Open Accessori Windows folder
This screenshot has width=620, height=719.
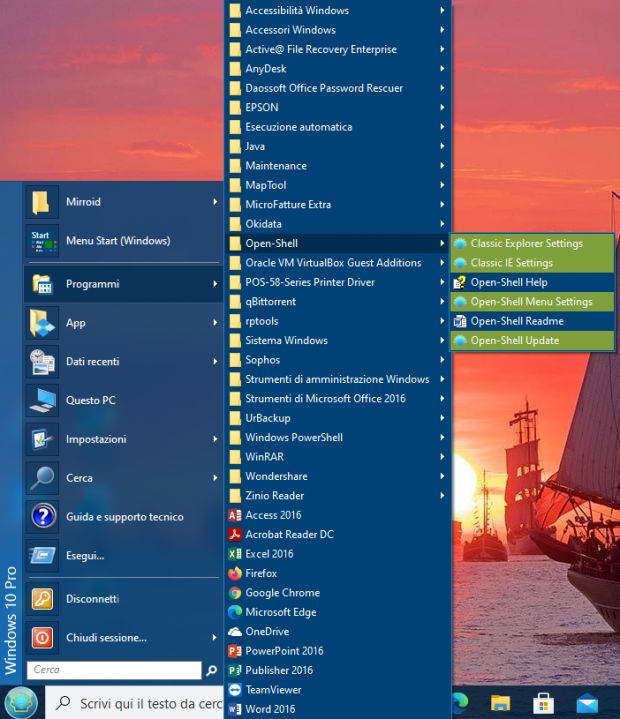click(x=338, y=30)
